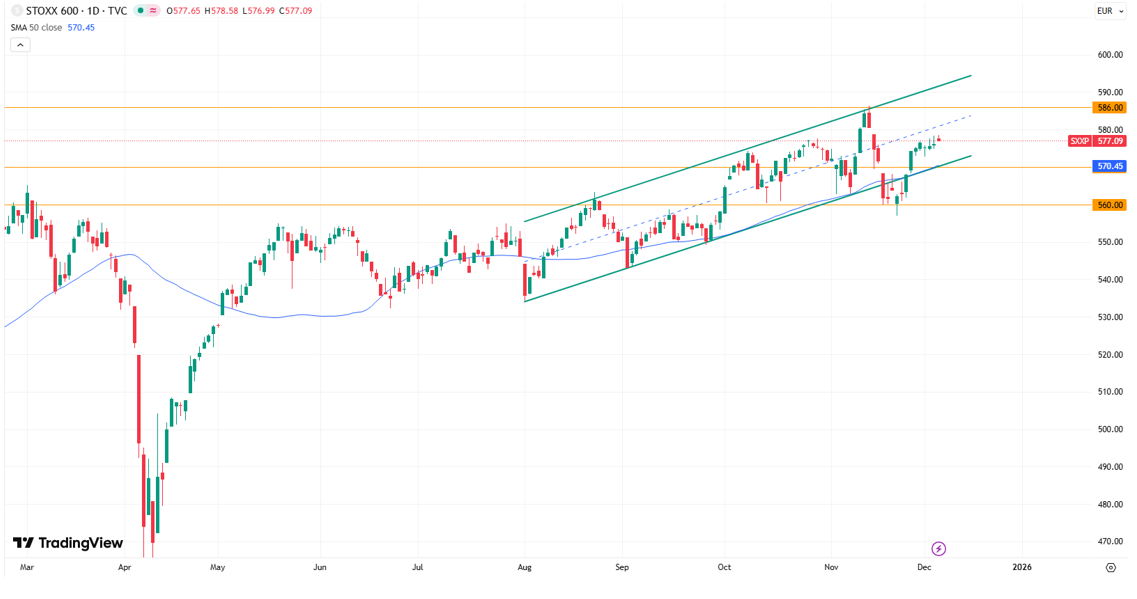Click the Dec label on time axis
The width and height of the screenshot is (1137, 599).
click(924, 567)
